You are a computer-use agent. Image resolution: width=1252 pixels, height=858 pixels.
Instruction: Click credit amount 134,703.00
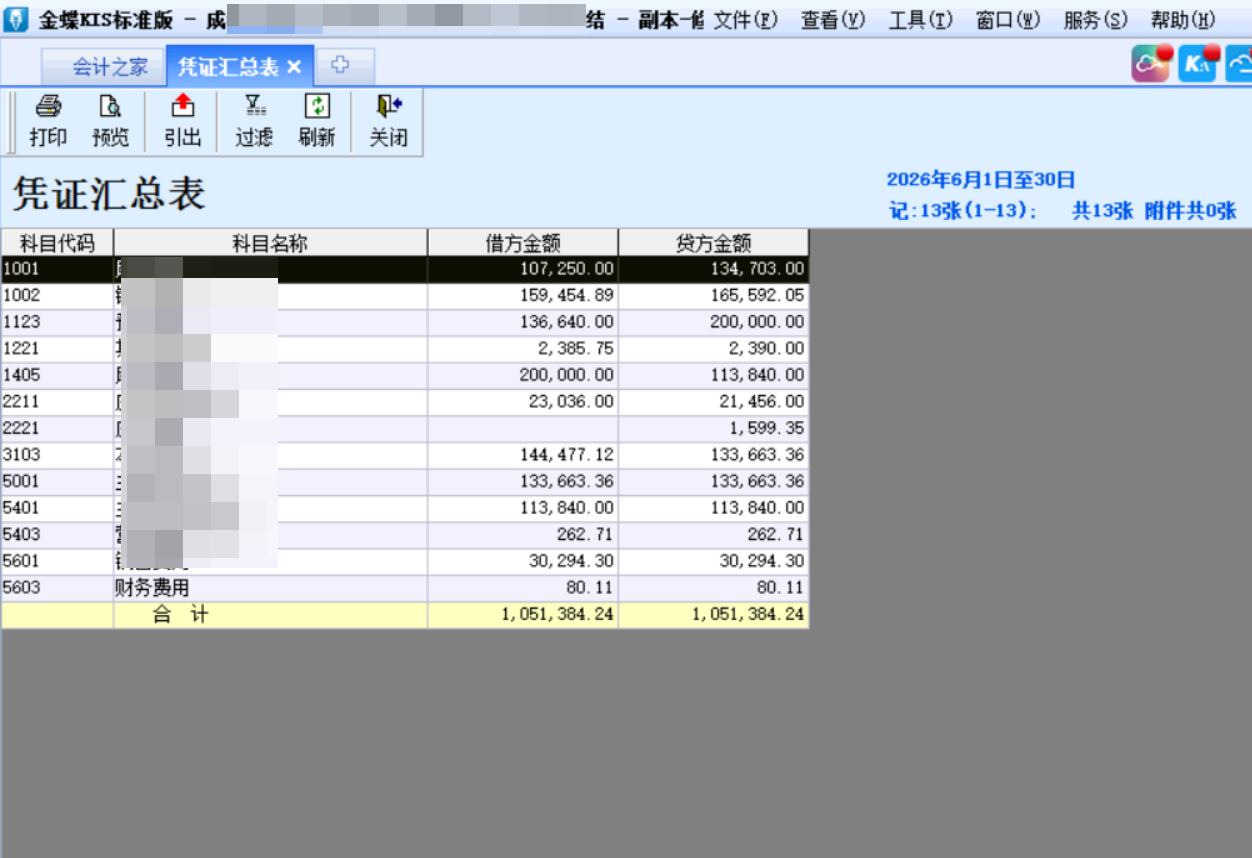point(714,269)
